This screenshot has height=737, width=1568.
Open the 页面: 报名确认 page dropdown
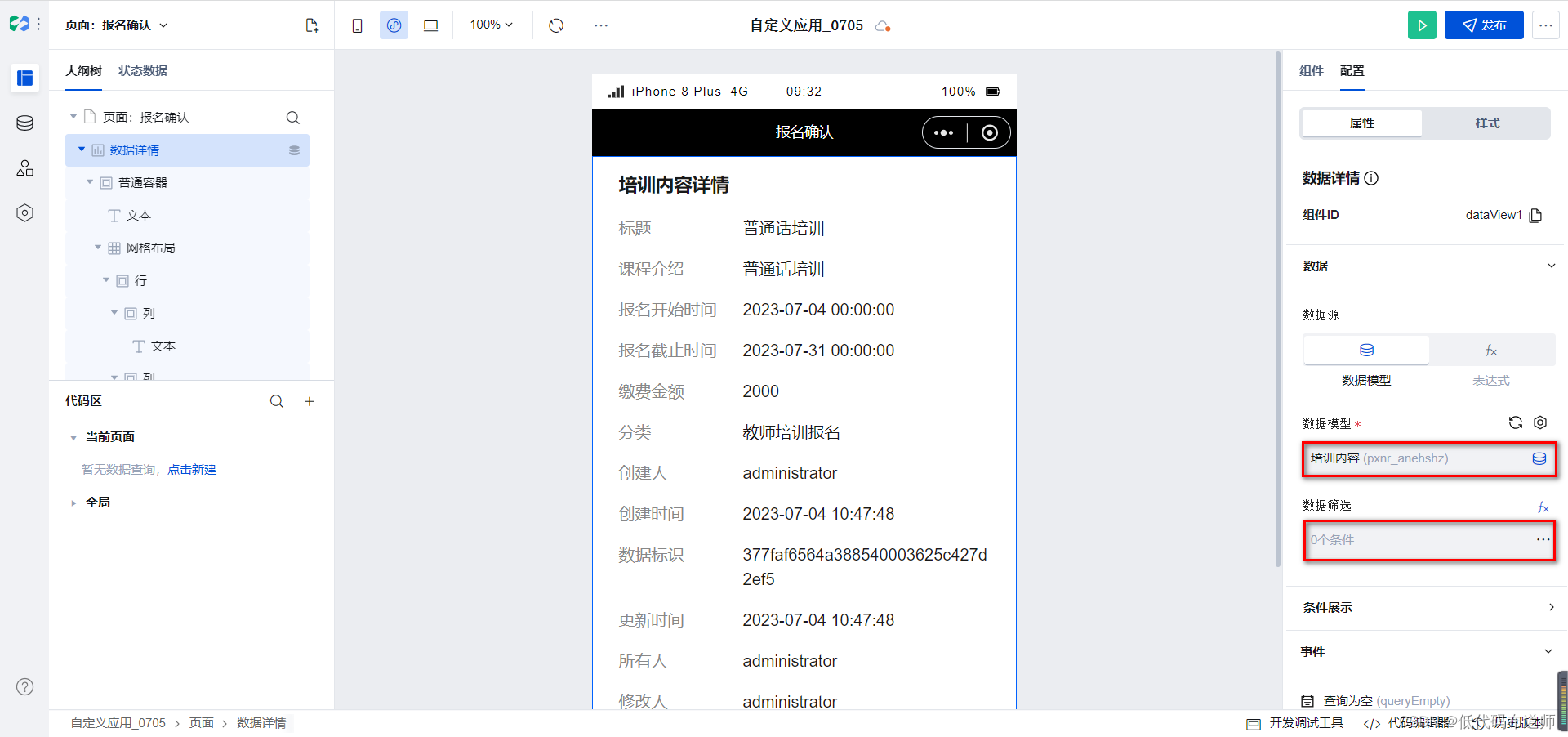click(x=117, y=25)
